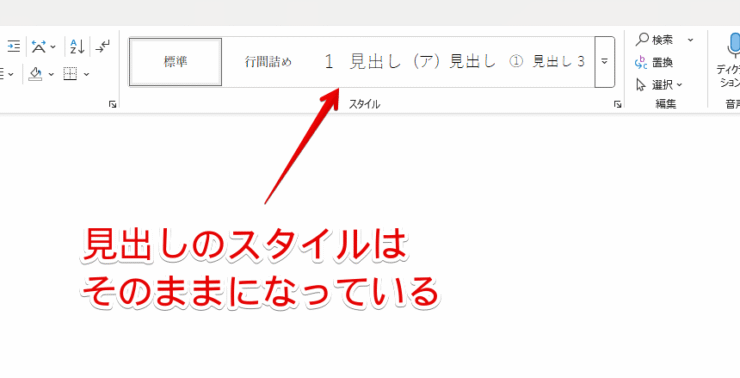Expand the Asian layout dropdown arrow
The width and height of the screenshot is (740, 378).
click(52, 47)
